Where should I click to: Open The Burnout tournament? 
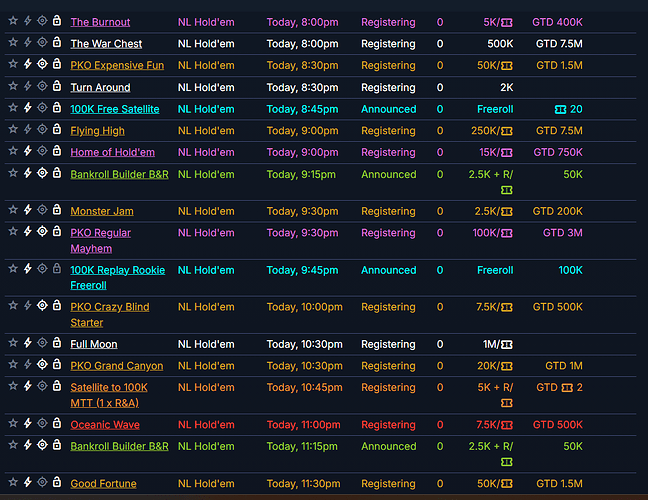(x=100, y=22)
